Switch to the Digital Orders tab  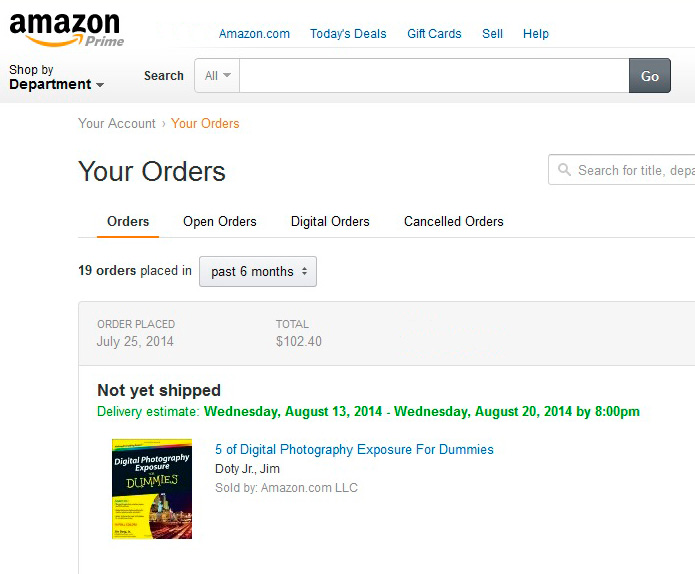tap(330, 222)
